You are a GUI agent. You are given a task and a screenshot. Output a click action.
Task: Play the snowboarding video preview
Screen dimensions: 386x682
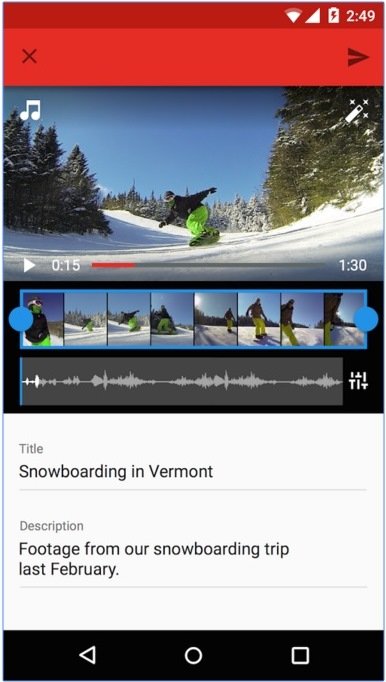pos(29,265)
